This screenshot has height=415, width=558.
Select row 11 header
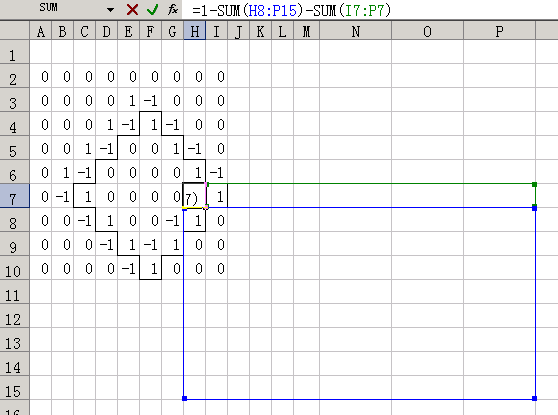point(14,292)
